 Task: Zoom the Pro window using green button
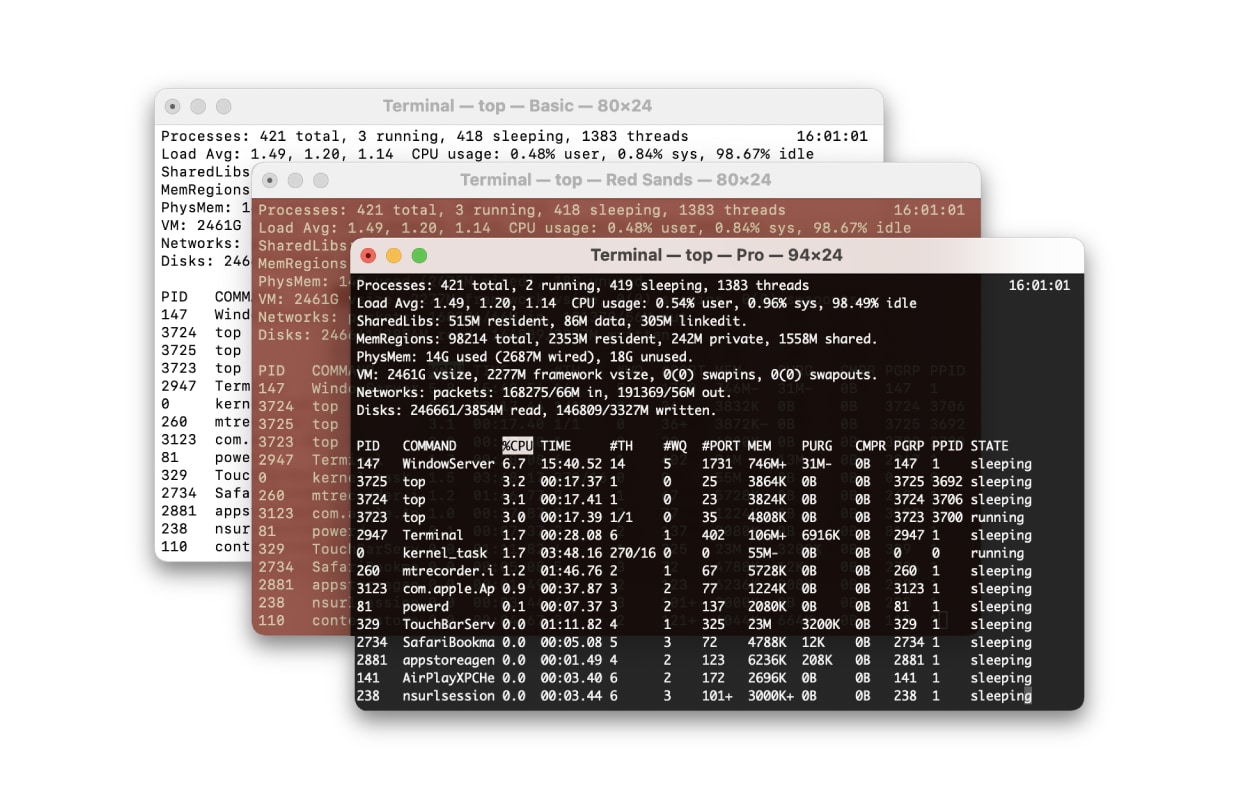419,255
